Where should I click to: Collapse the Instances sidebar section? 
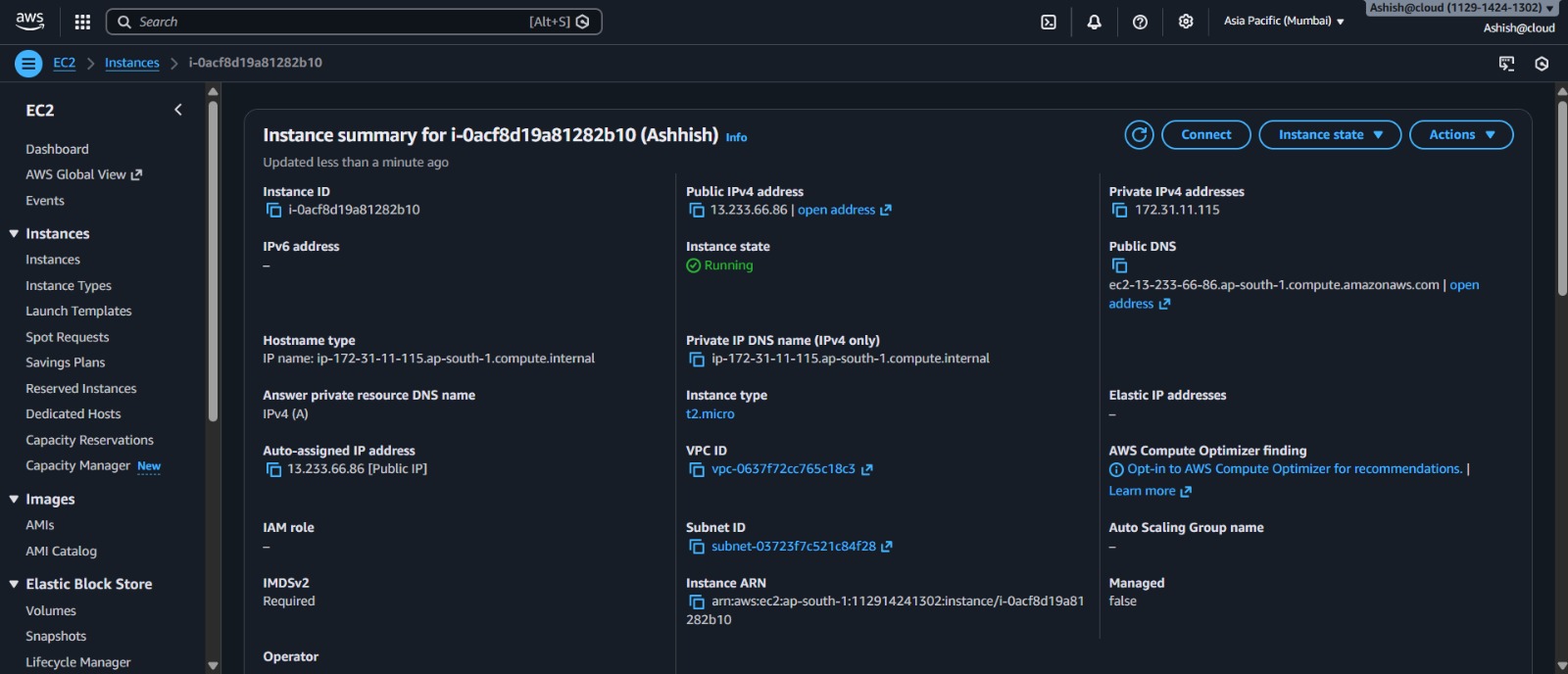click(14, 233)
